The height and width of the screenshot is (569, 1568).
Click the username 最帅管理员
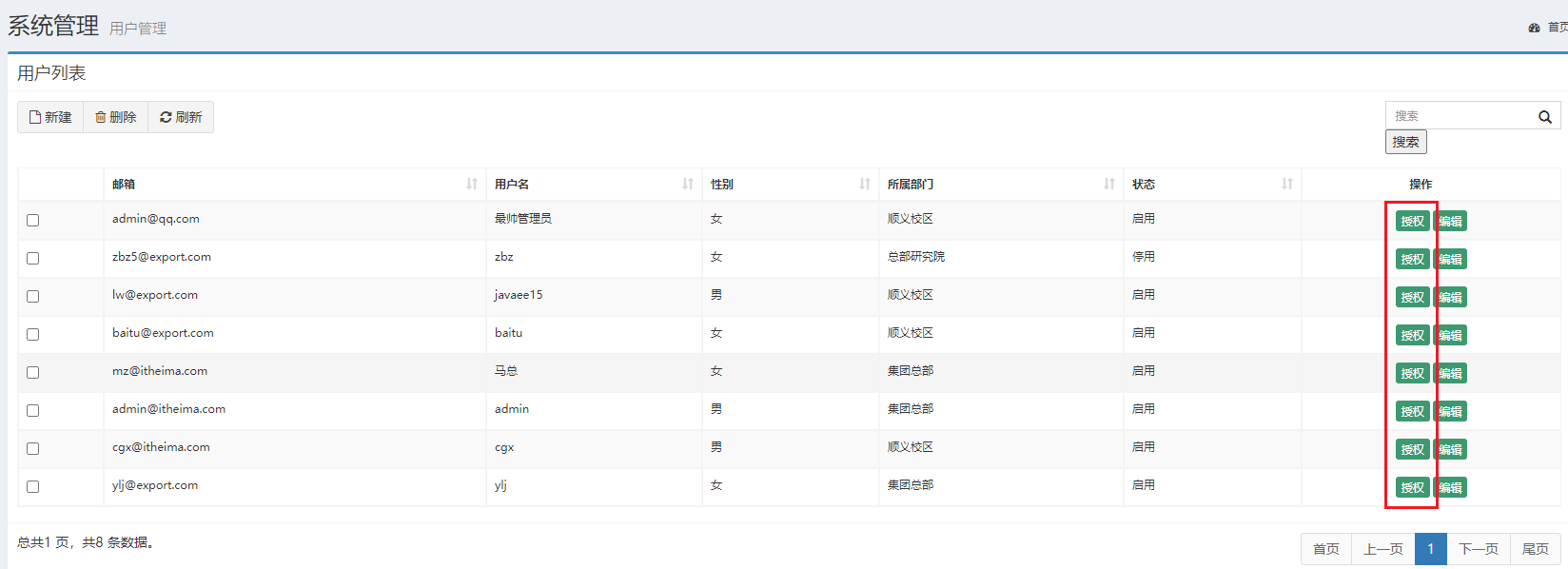(523, 219)
